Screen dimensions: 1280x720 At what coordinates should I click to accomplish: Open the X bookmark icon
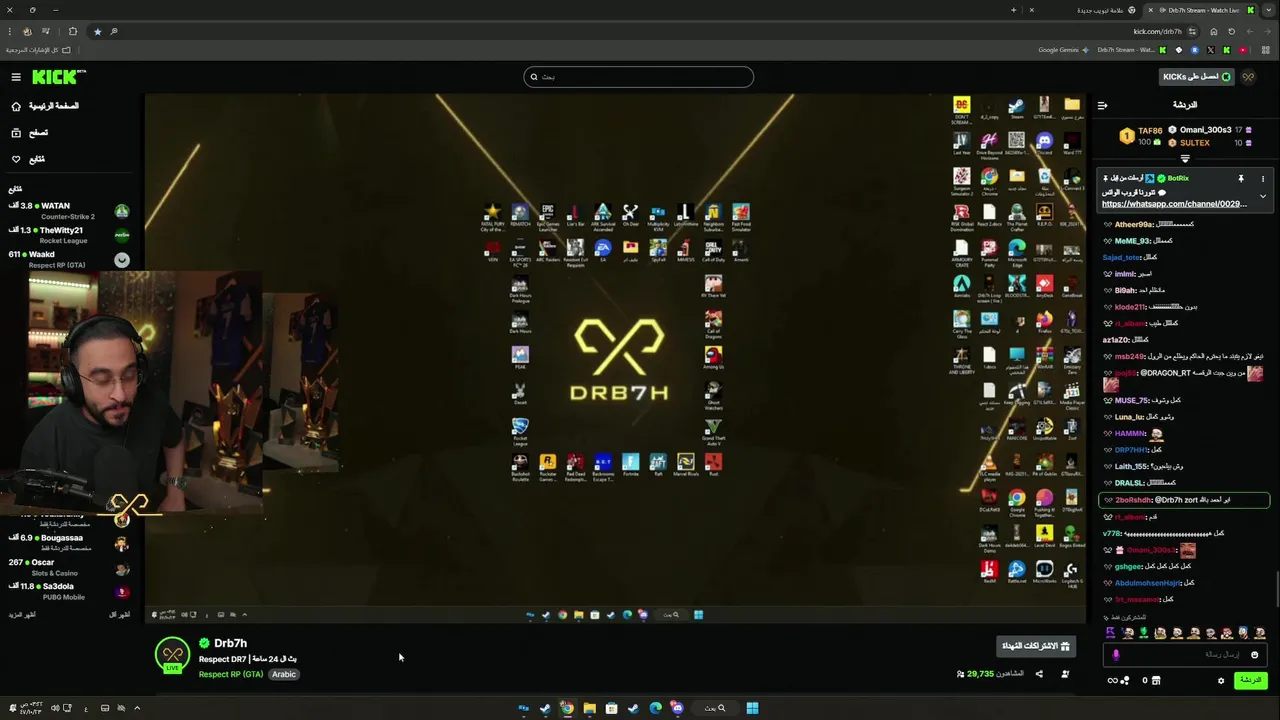coord(1211,50)
